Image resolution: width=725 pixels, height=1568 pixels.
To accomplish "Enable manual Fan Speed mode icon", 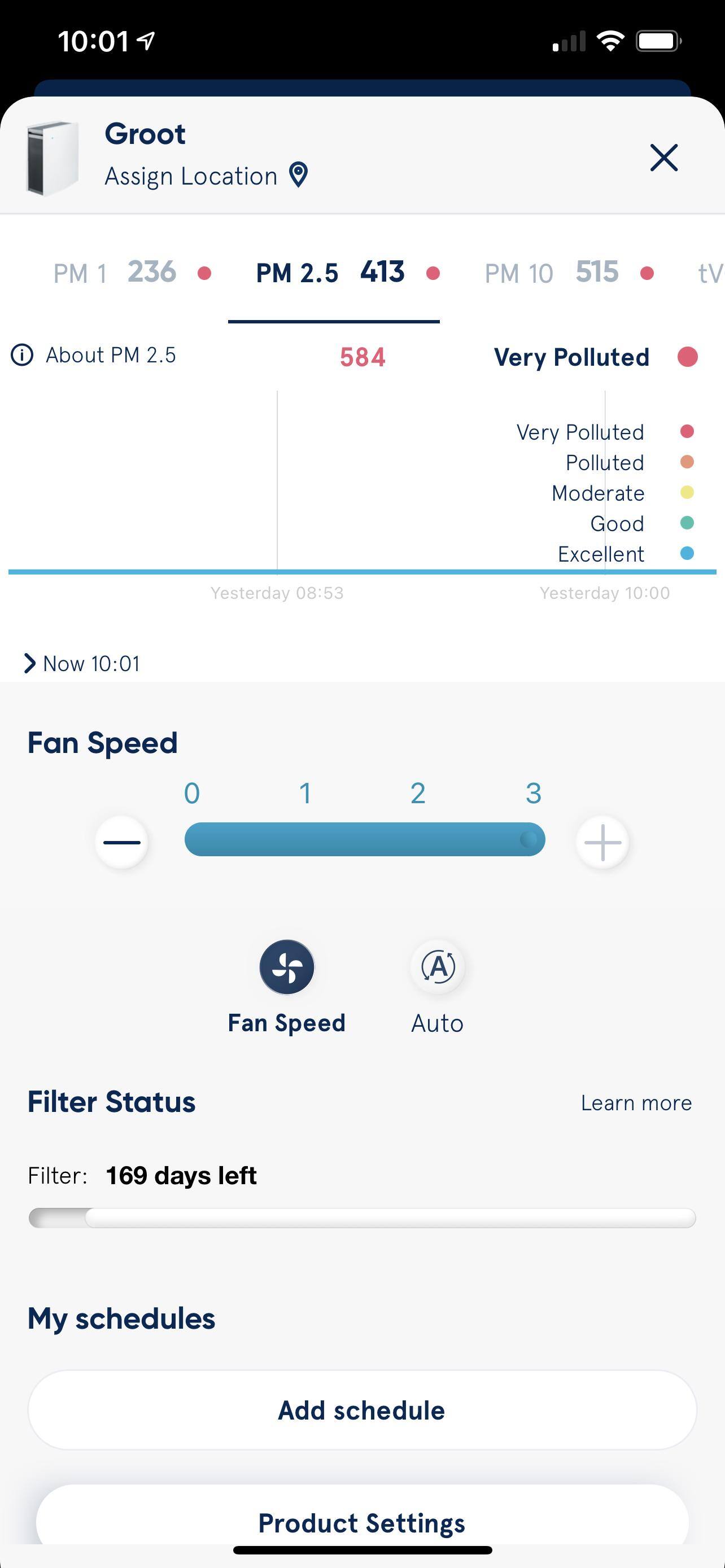I will (287, 967).
